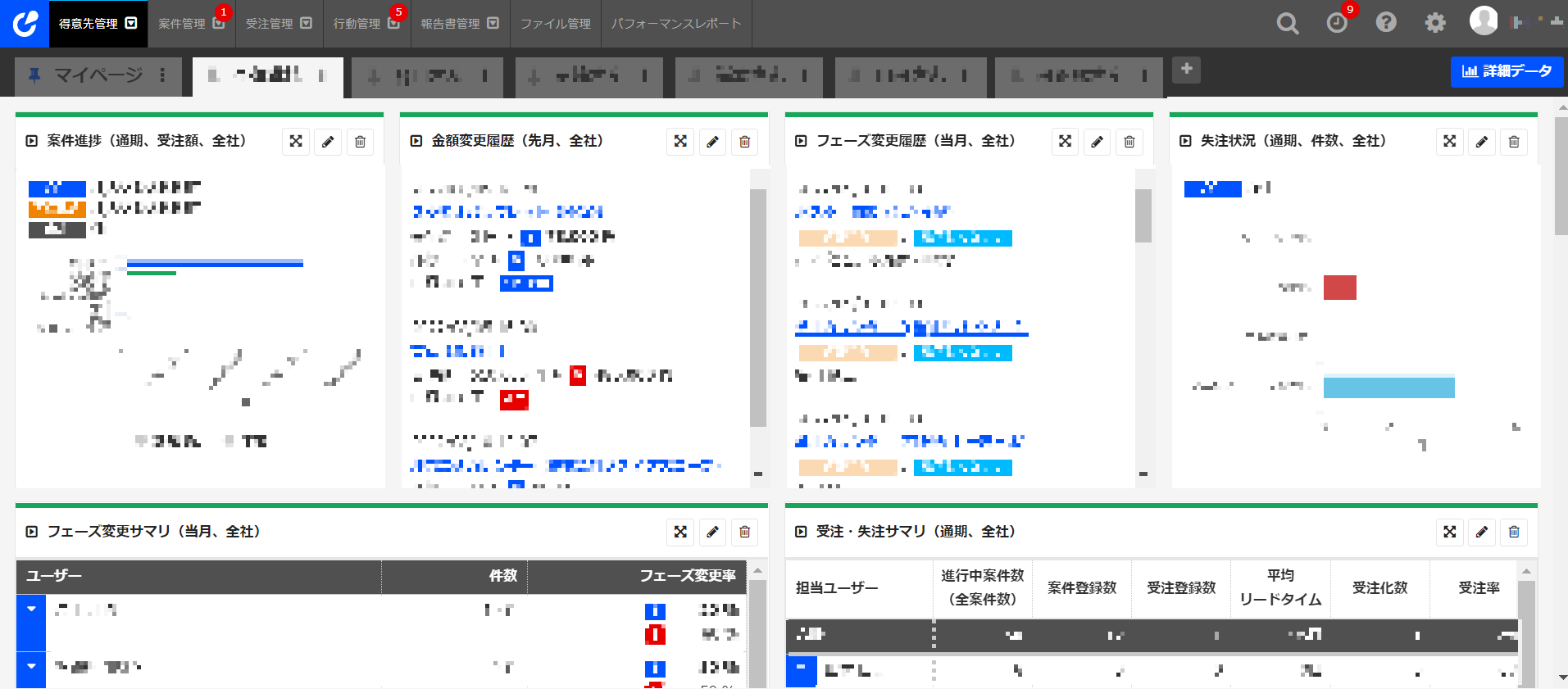Sort by 件数 column header
This screenshot has height=689, width=1568.
click(x=455, y=576)
